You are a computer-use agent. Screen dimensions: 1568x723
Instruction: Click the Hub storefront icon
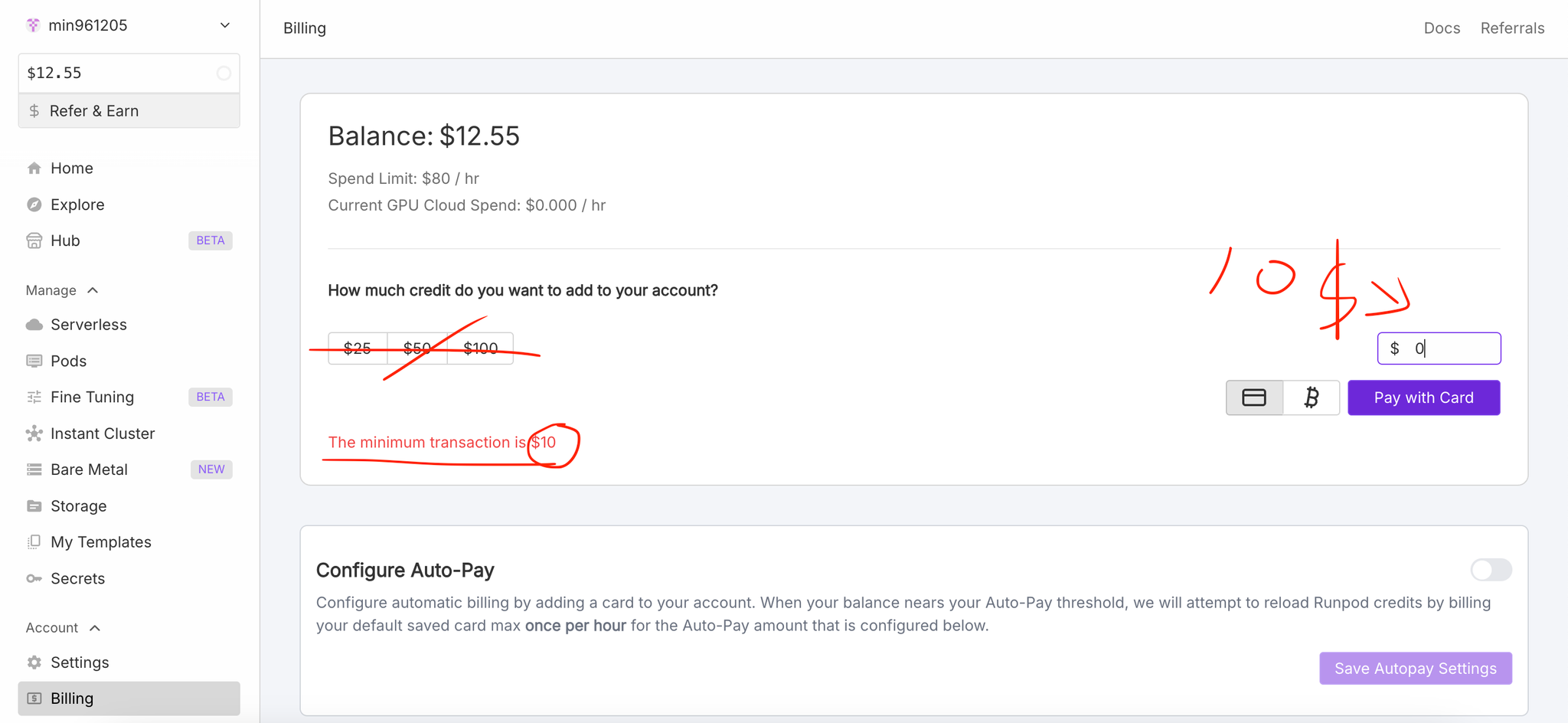[34, 240]
